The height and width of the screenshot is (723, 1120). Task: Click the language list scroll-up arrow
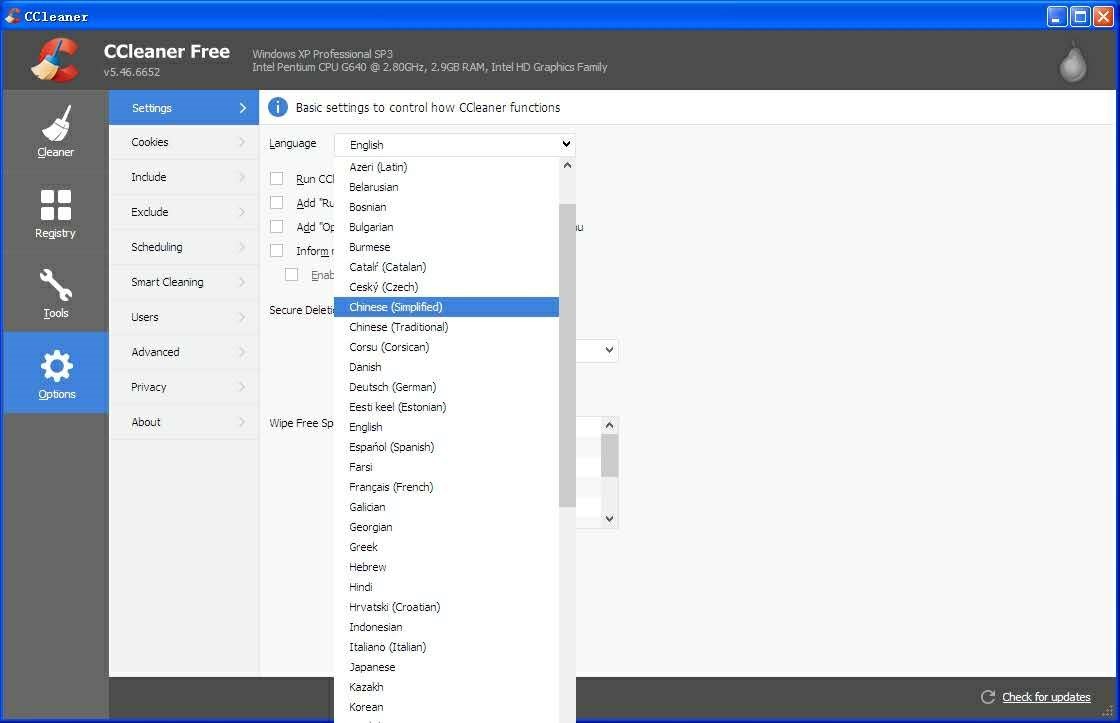point(567,165)
